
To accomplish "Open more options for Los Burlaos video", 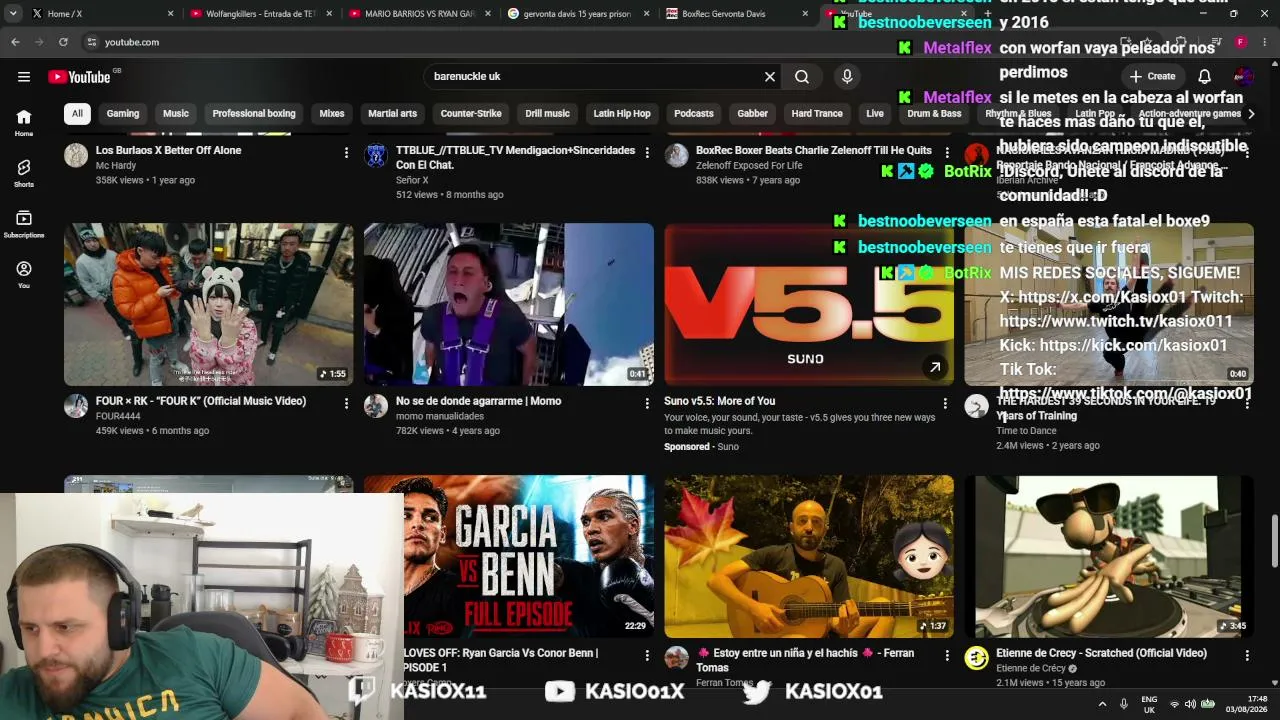I will point(346,153).
